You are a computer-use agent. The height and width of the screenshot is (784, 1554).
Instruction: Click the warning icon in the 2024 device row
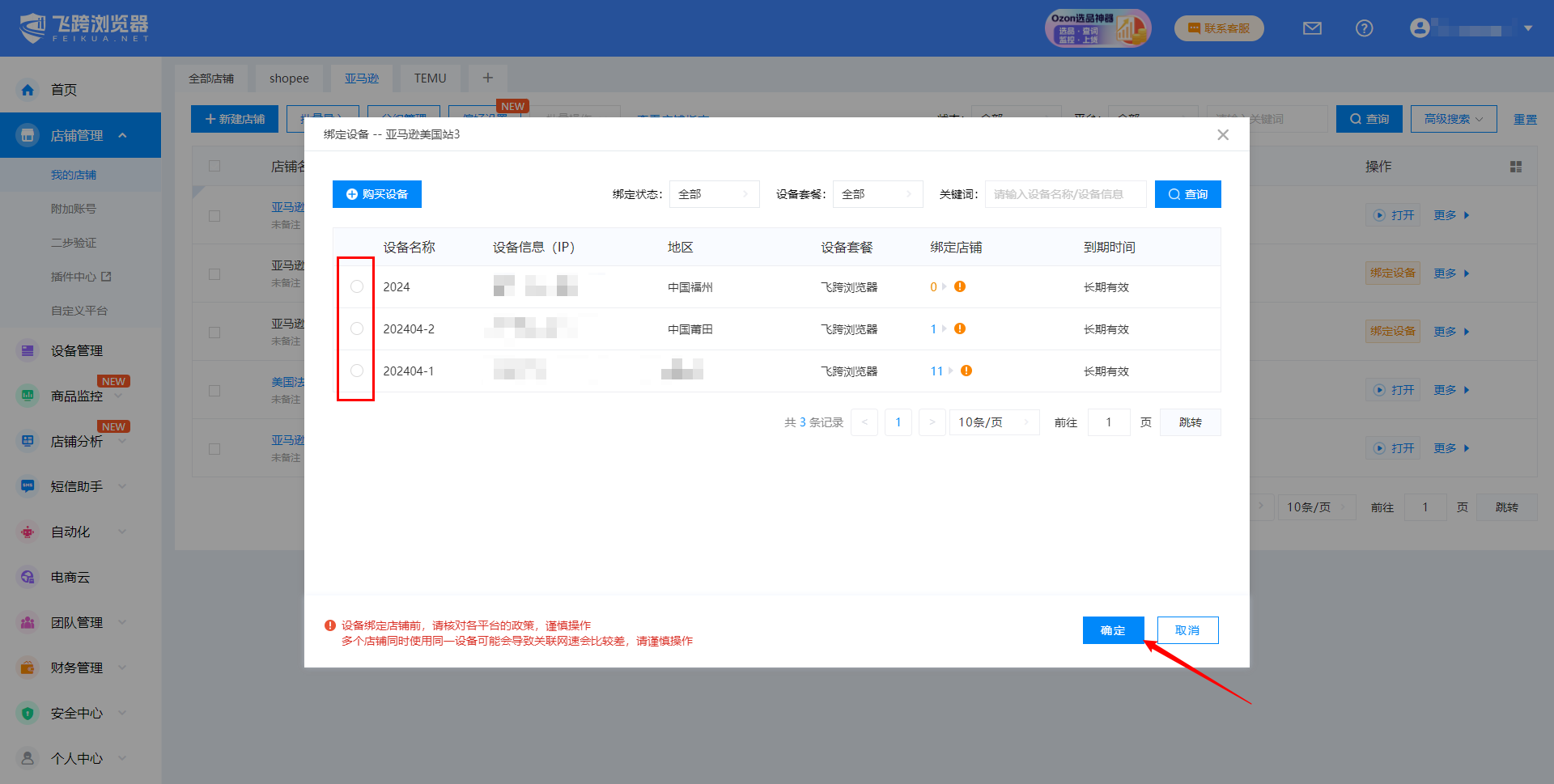[x=960, y=286]
